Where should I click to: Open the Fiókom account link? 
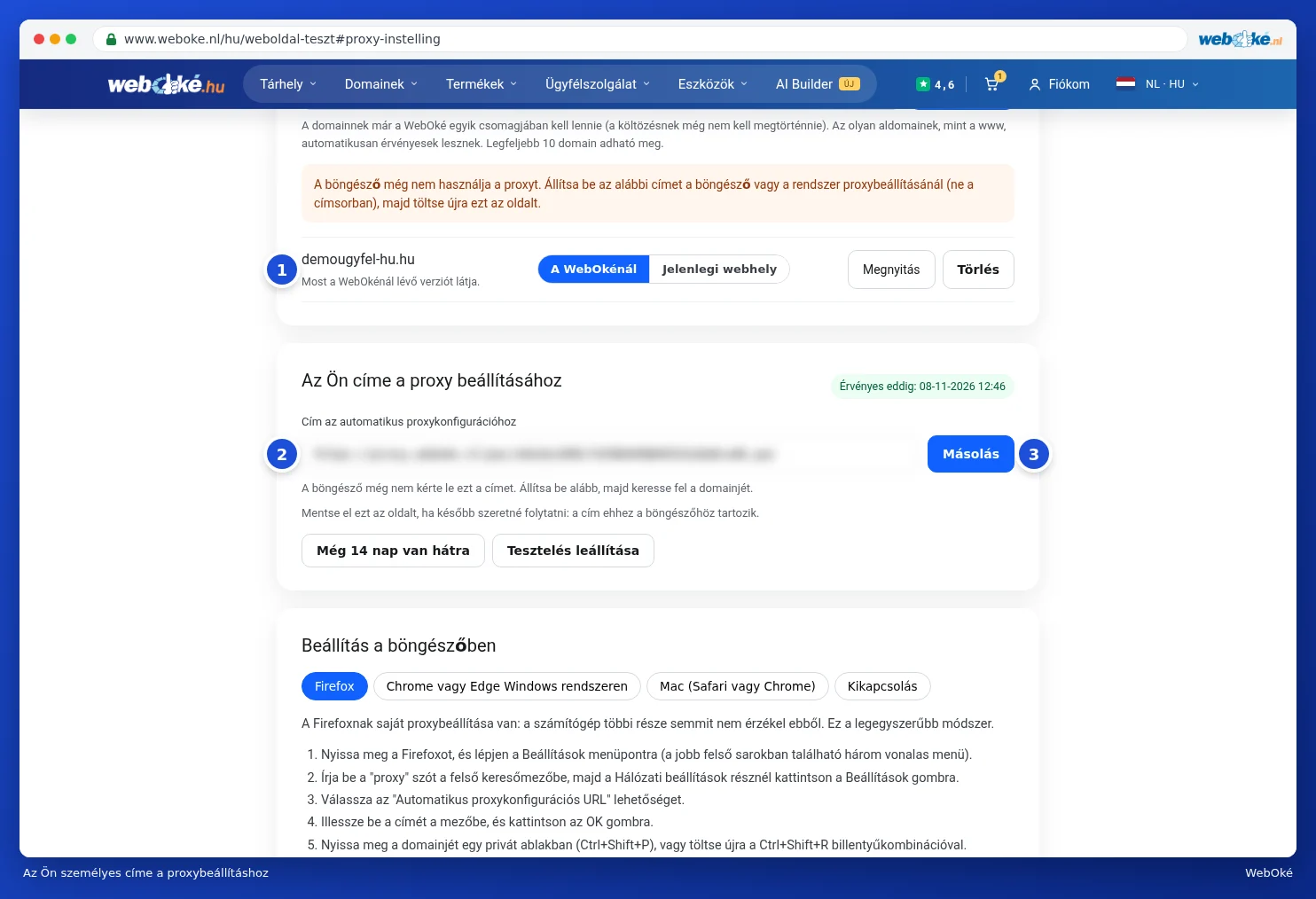[x=1059, y=84]
